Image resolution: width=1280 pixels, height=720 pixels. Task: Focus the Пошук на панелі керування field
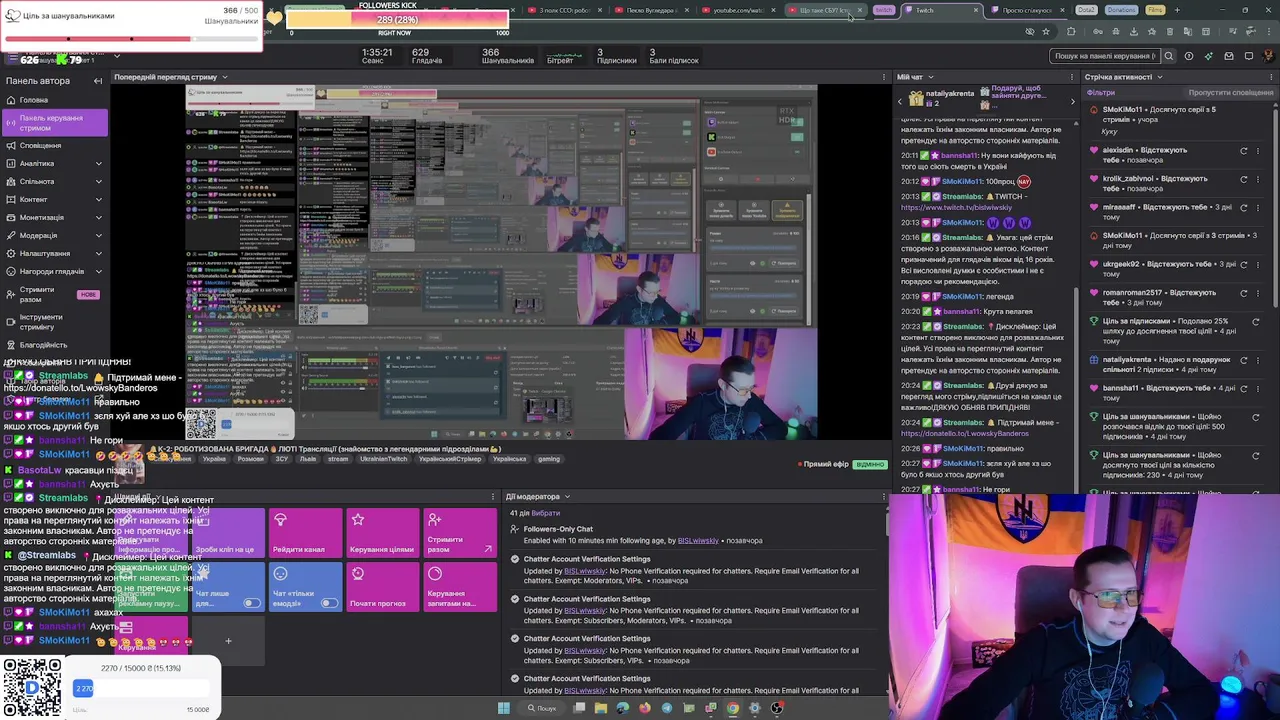[1105, 56]
